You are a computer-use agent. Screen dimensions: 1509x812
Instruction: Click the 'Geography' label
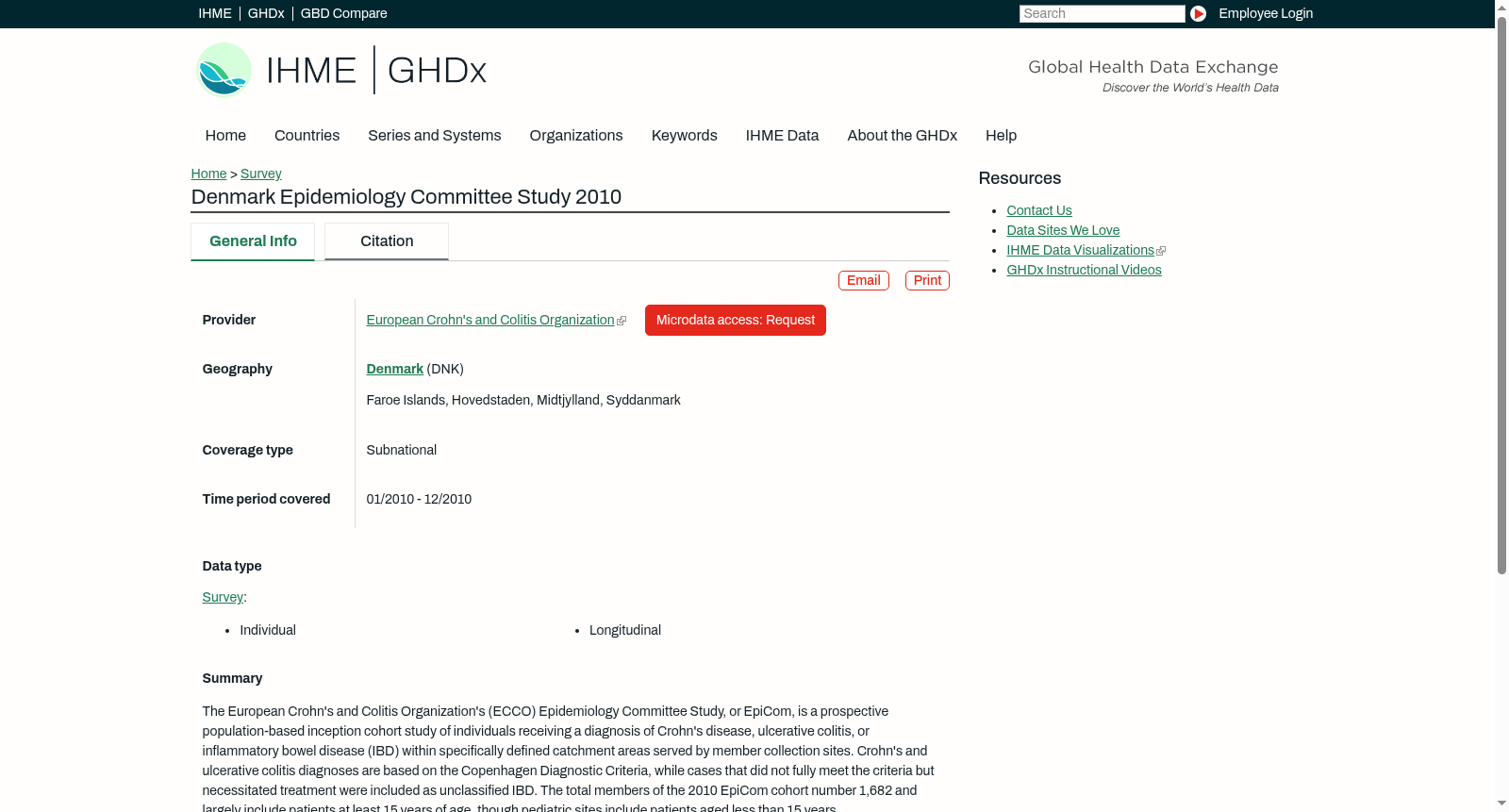click(237, 369)
